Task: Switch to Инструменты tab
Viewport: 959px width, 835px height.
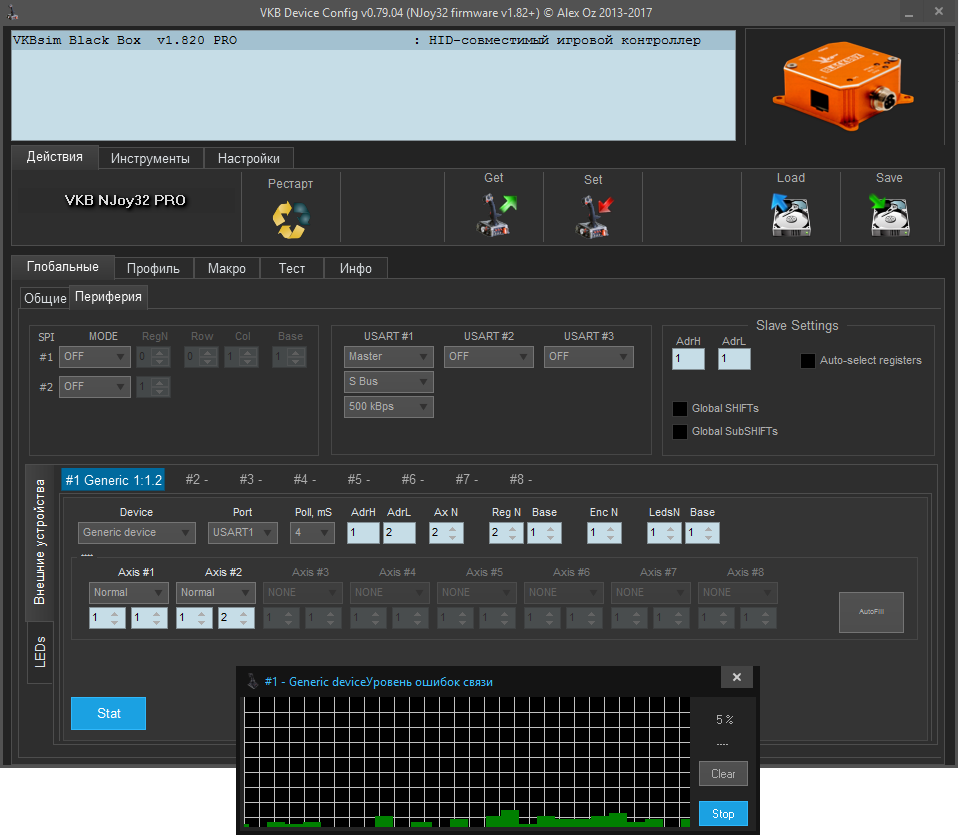Action: pyautogui.click(x=150, y=159)
